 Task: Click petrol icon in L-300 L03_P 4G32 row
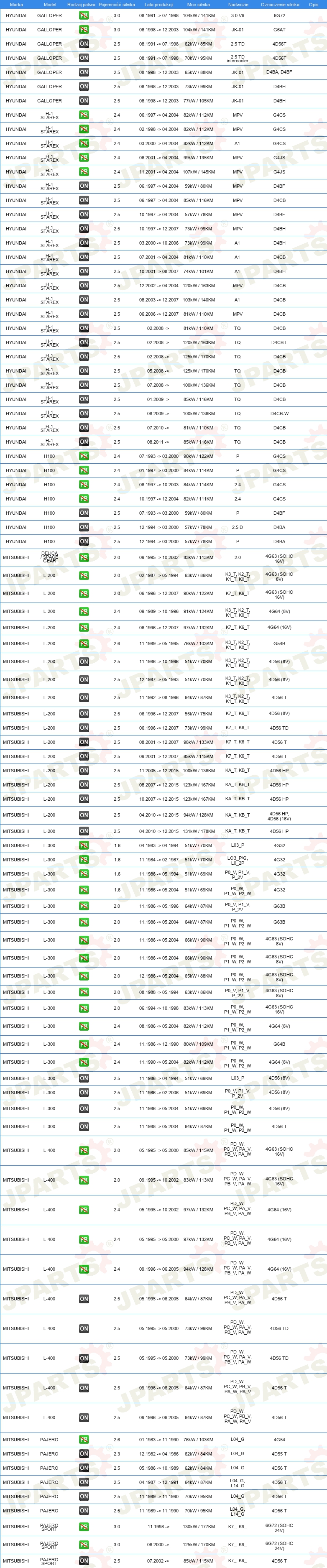[84, 845]
